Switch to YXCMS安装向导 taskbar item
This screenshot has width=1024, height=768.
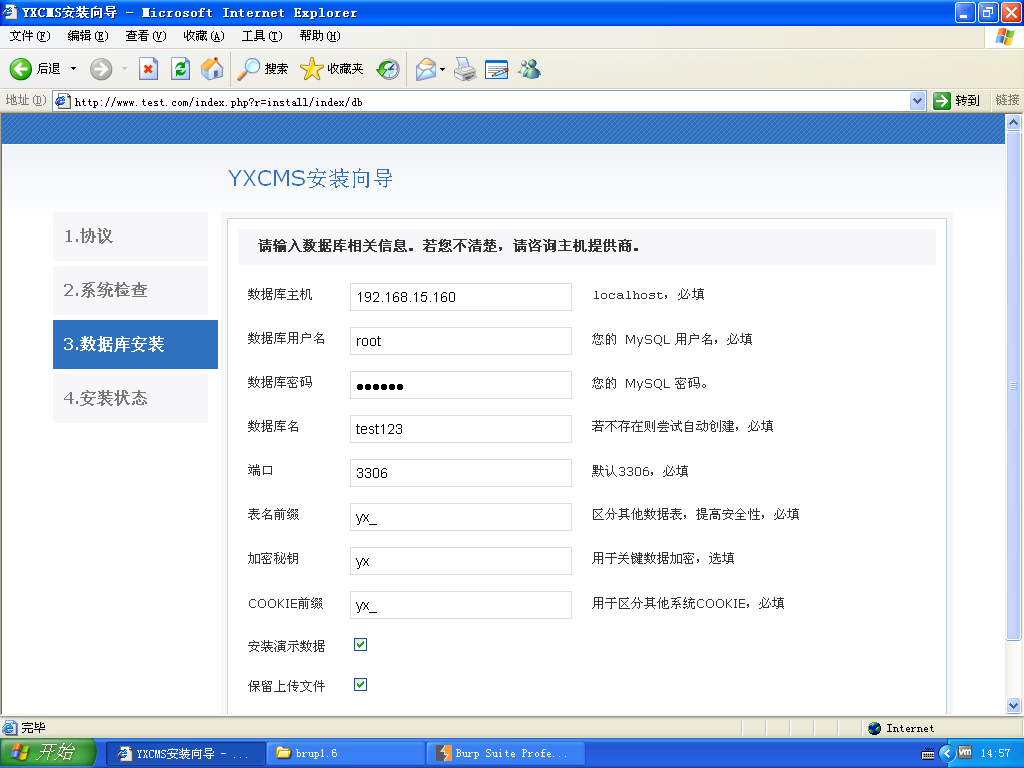(185, 754)
